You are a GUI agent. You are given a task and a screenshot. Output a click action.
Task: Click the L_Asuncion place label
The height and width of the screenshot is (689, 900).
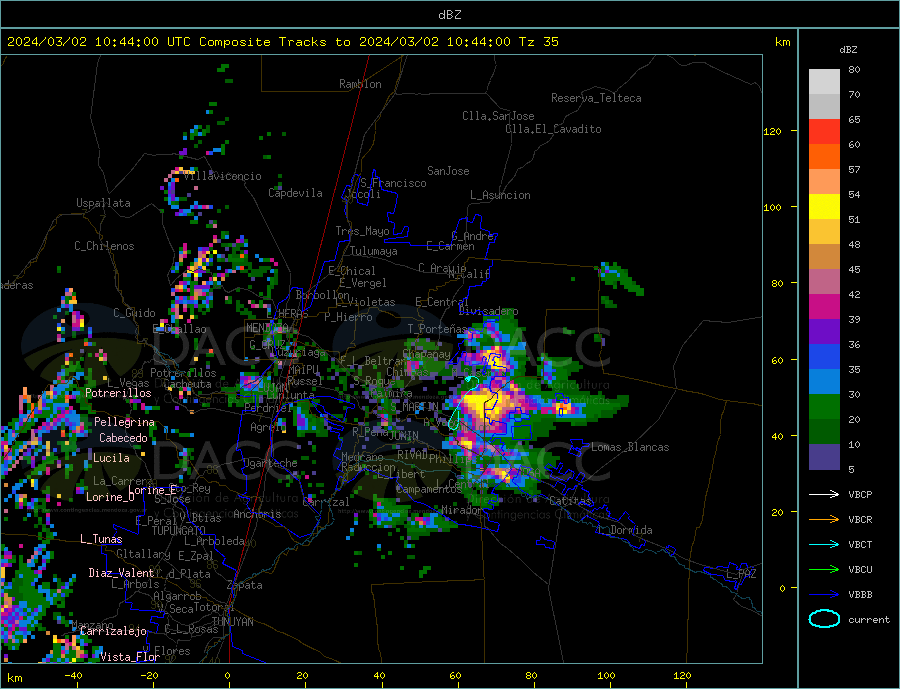(500, 195)
